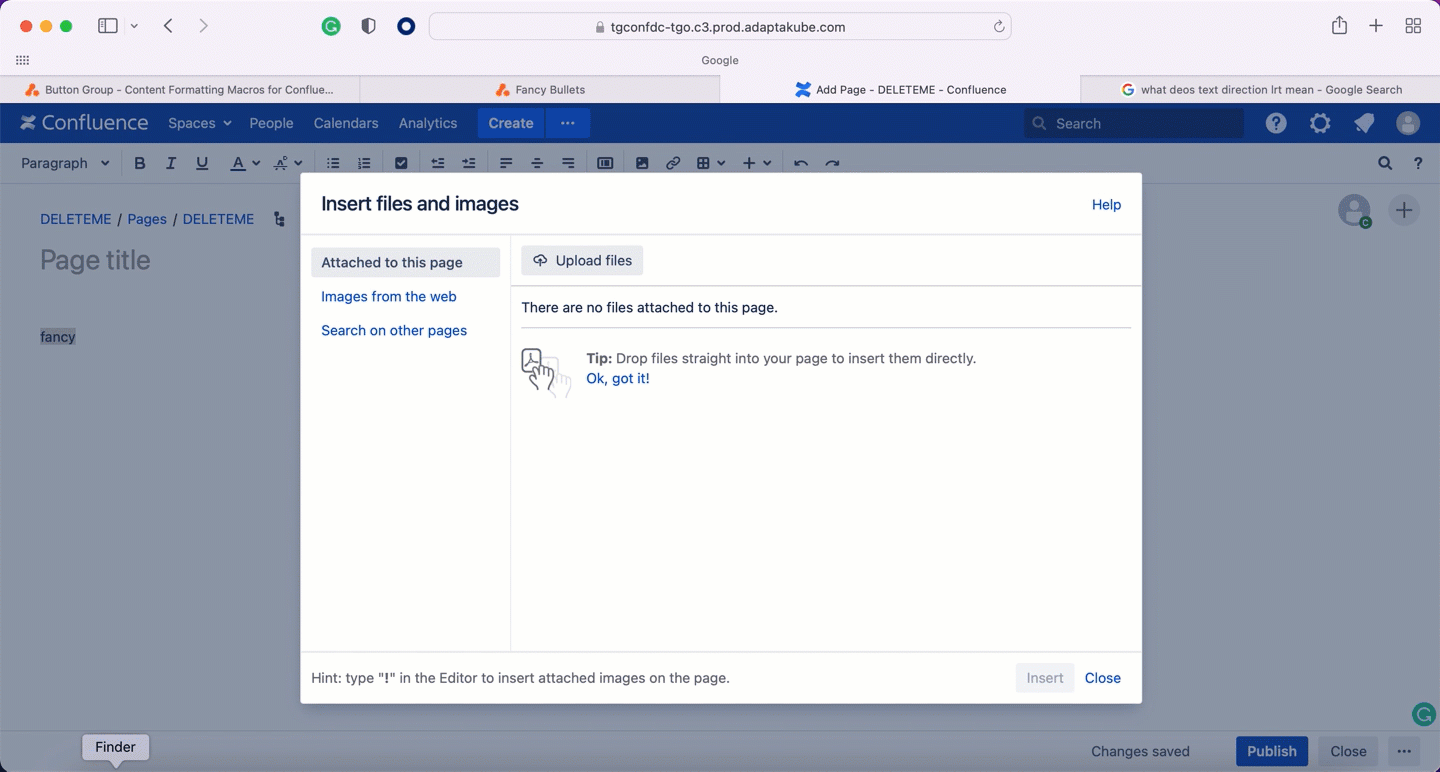Select Attached to this page tab
The height and width of the screenshot is (772, 1440).
pos(406,262)
